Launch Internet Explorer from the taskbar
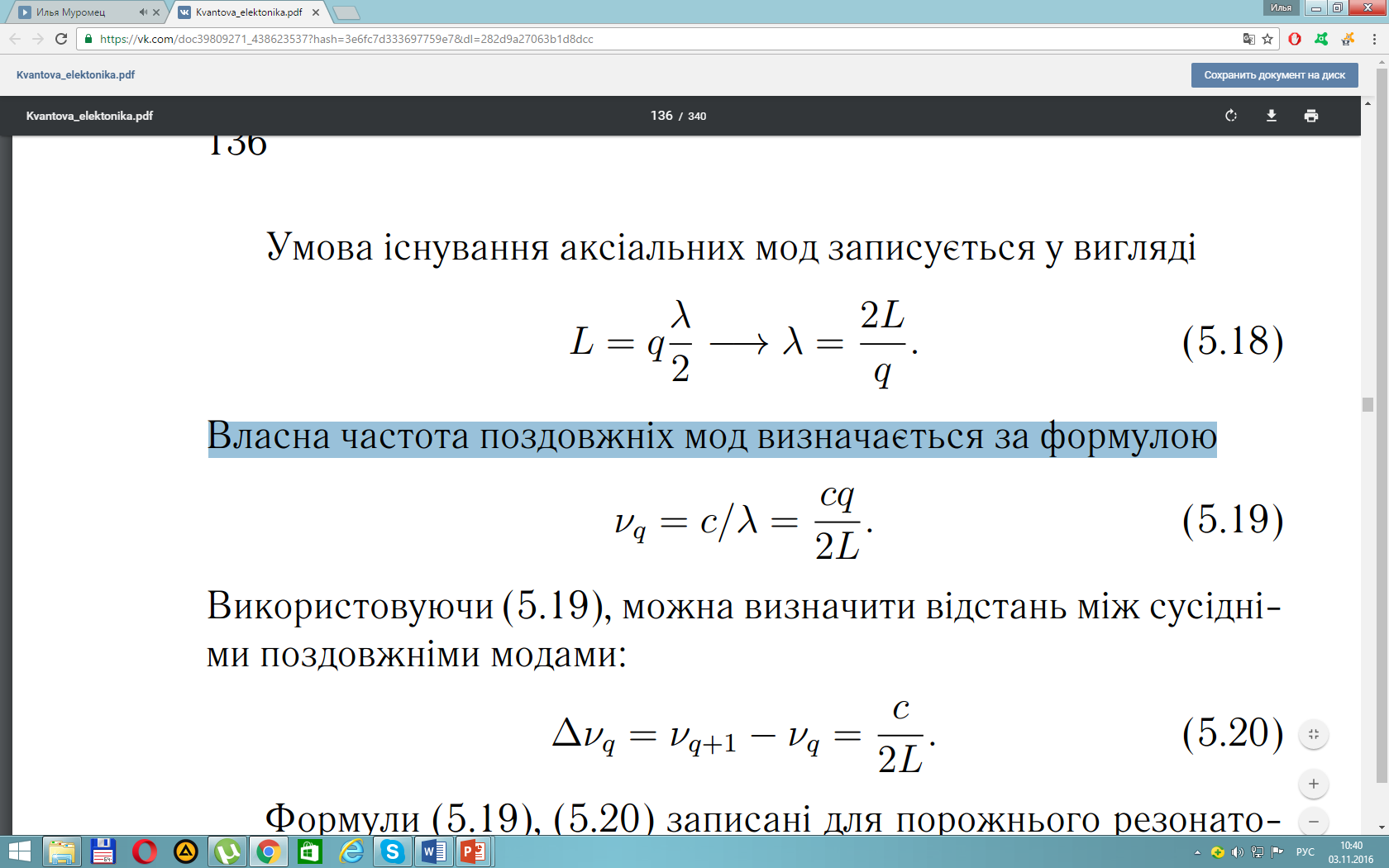This screenshot has width=1389, height=868. tap(351, 851)
